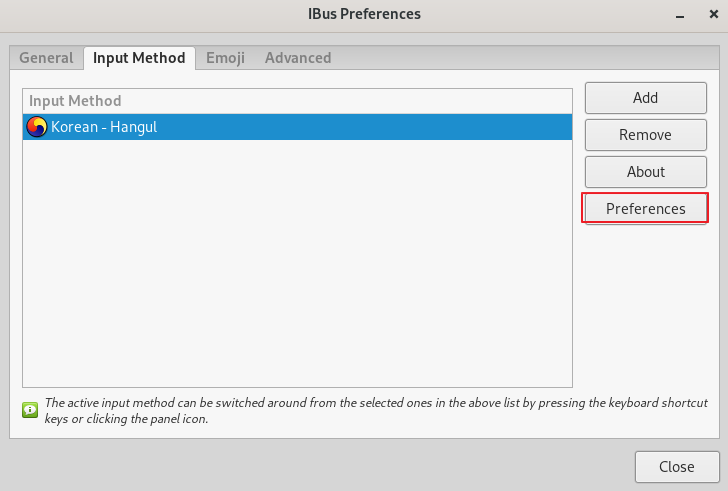Remove the selected input method
Image resolution: width=728 pixels, height=491 pixels.
click(x=645, y=135)
